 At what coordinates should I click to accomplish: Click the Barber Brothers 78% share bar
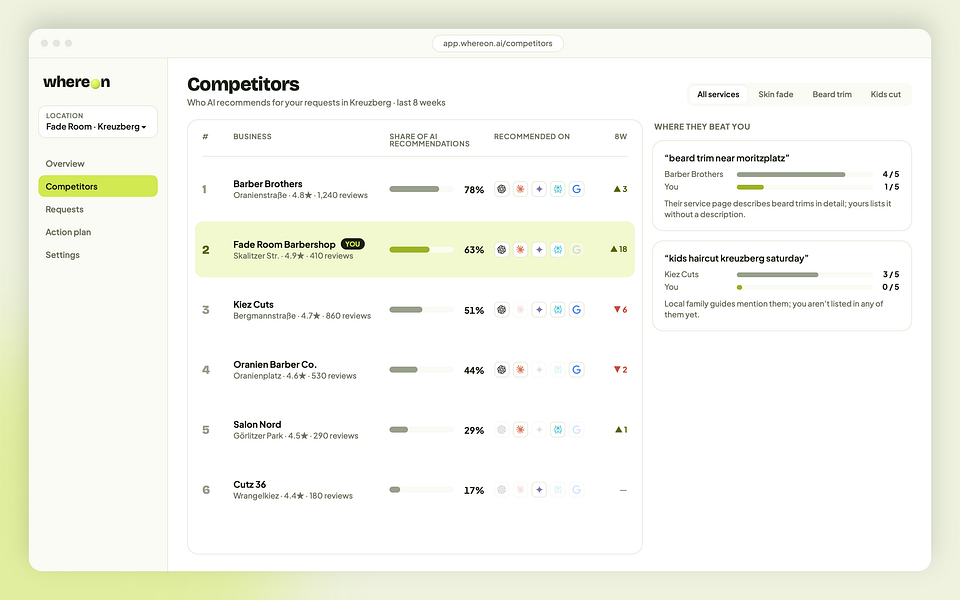pos(421,189)
